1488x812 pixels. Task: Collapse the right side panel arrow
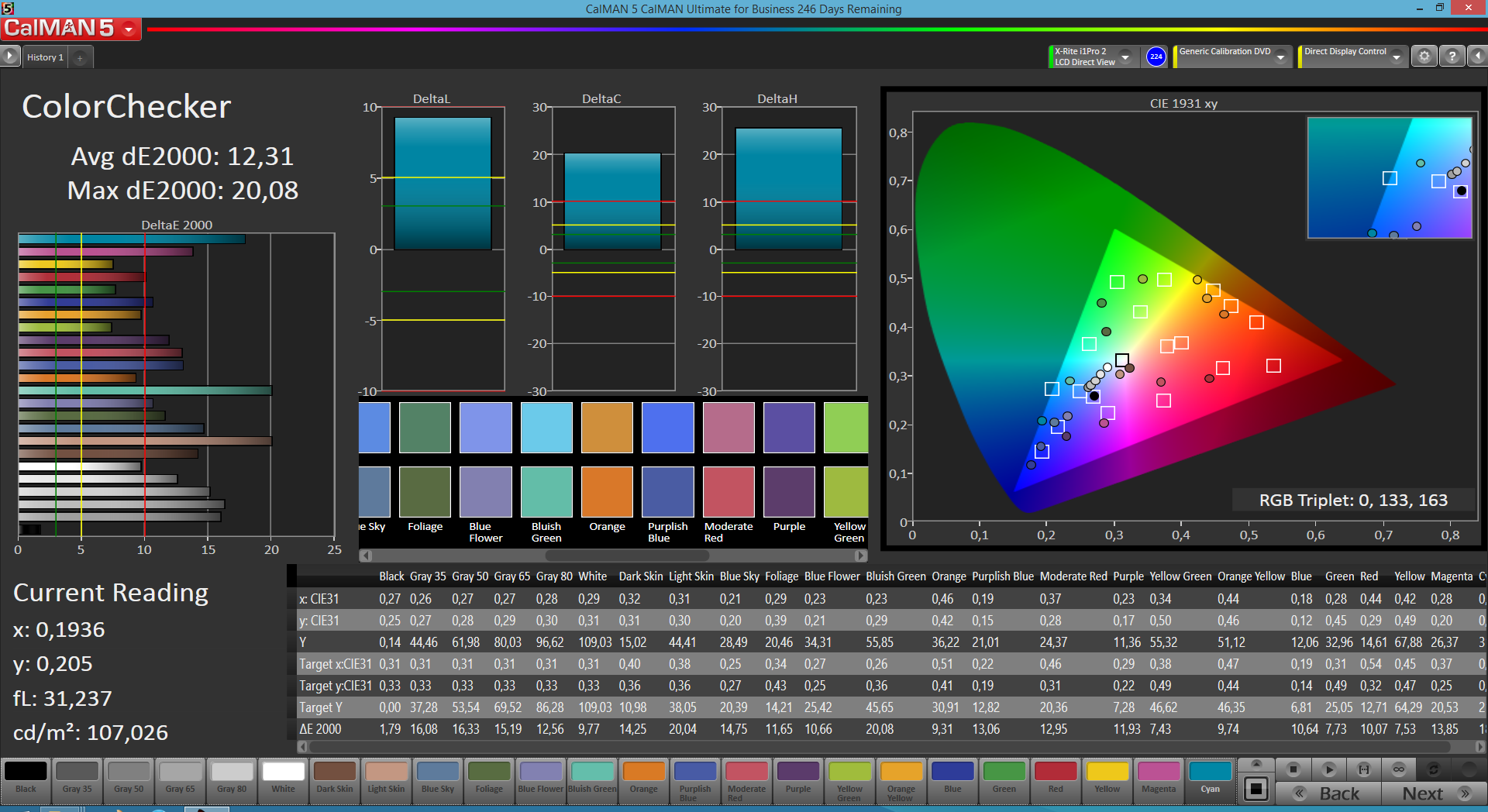1478,57
